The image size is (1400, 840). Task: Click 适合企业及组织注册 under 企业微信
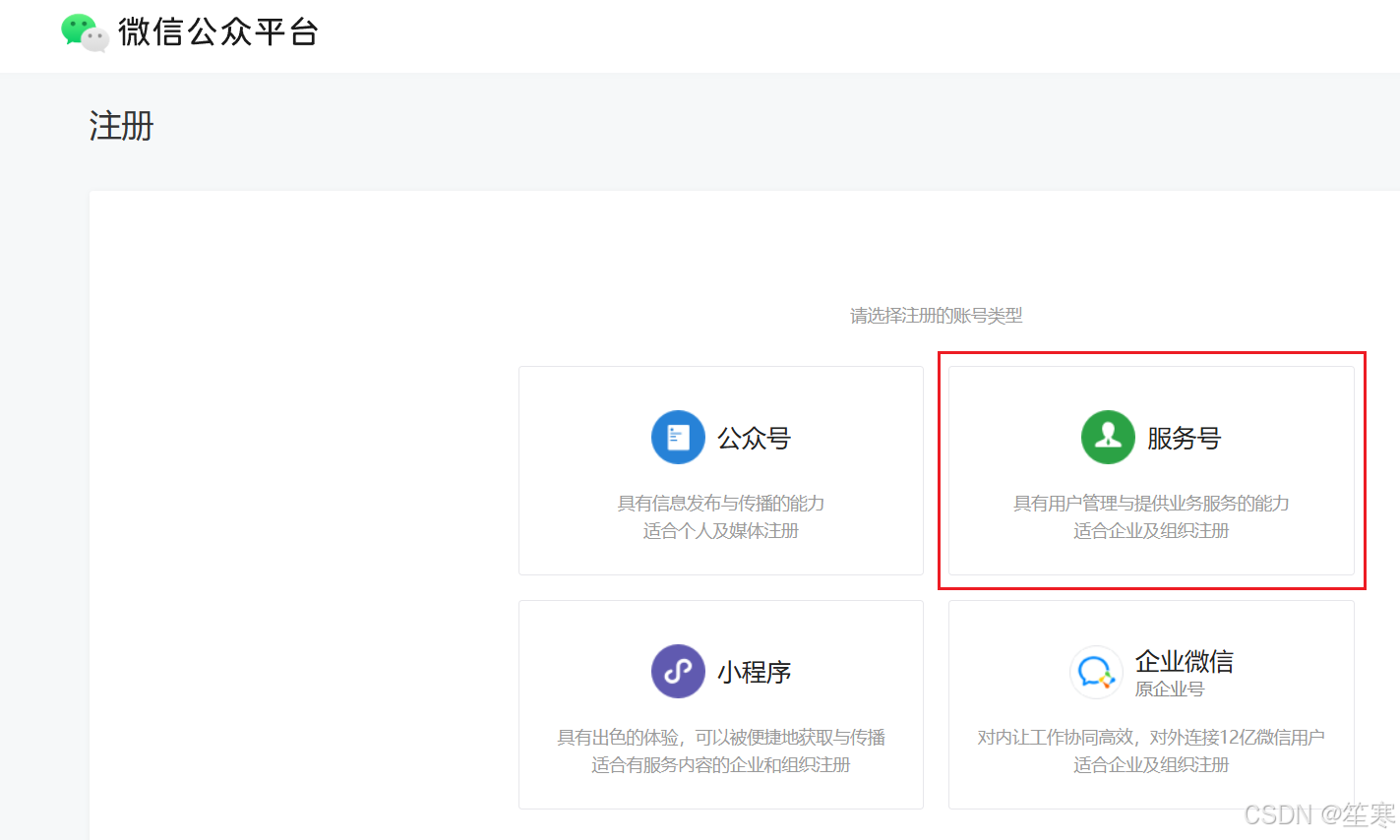click(x=1151, y=765)
